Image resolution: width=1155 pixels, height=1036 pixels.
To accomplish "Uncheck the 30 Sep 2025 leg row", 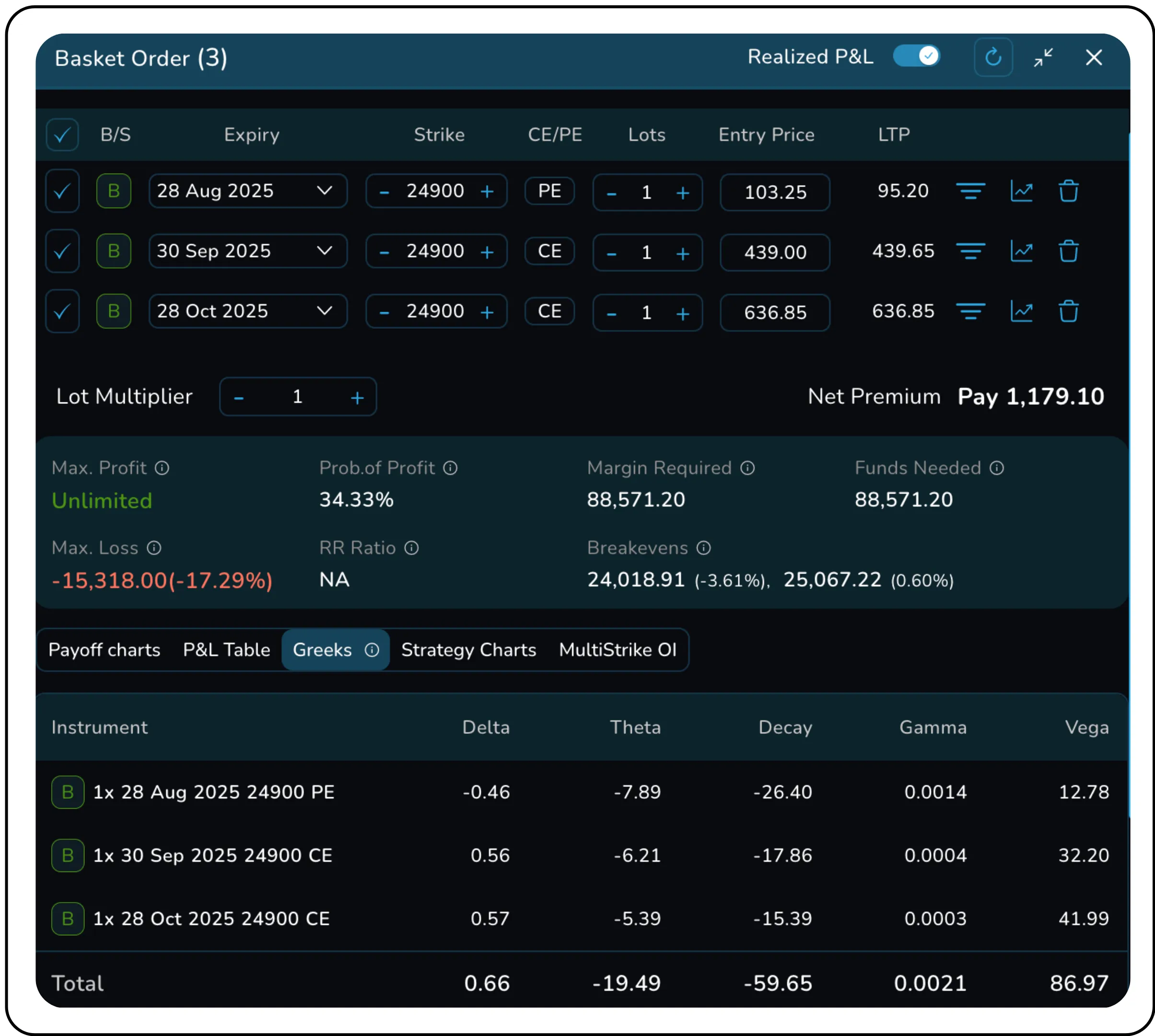I will 63,251.
